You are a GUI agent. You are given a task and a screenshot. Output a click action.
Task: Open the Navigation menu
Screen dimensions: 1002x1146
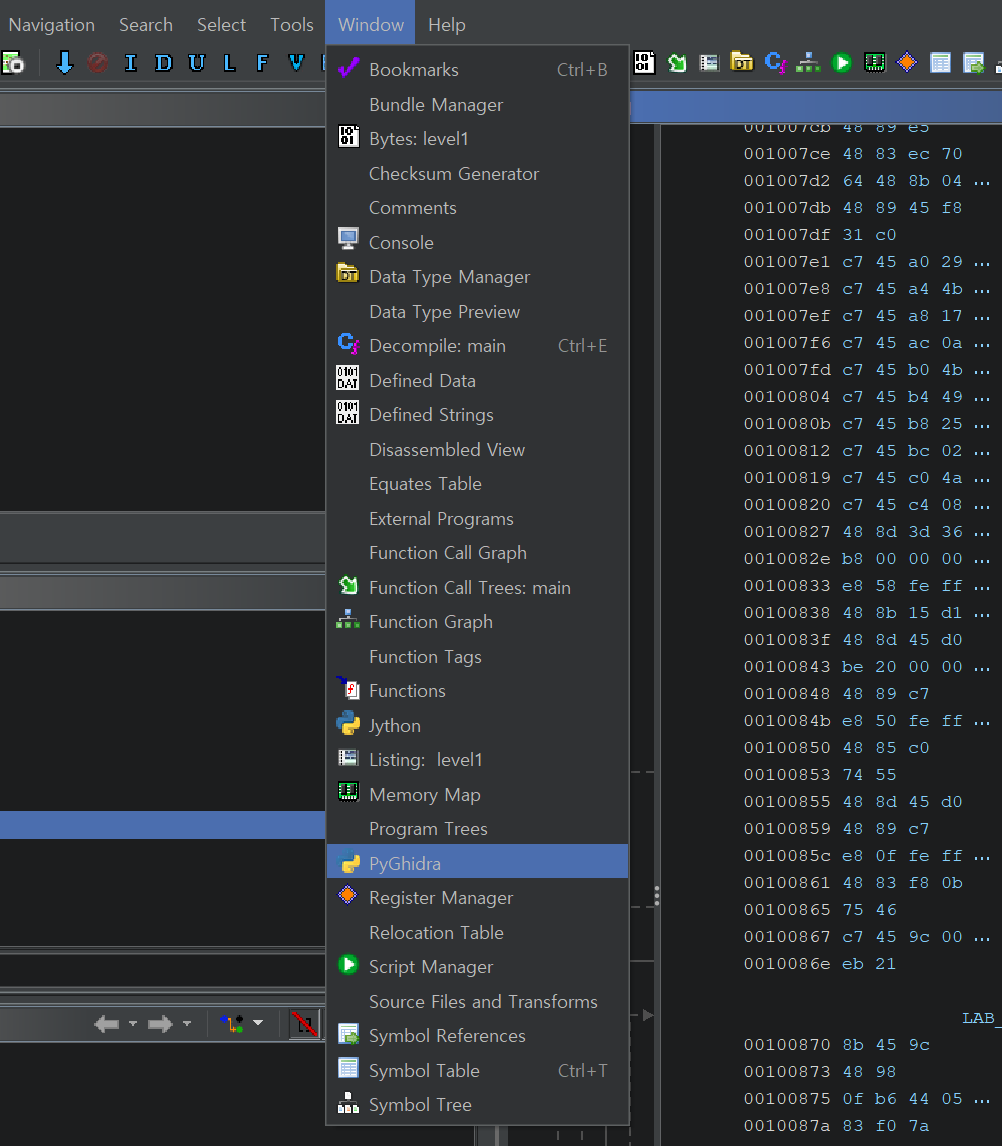pos(52,24)
